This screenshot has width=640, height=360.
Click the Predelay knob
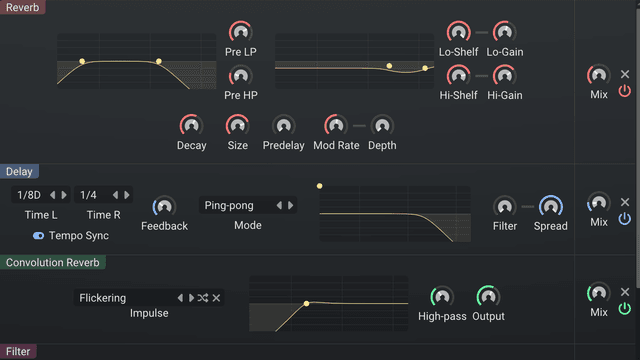click(x=283, y=126)
